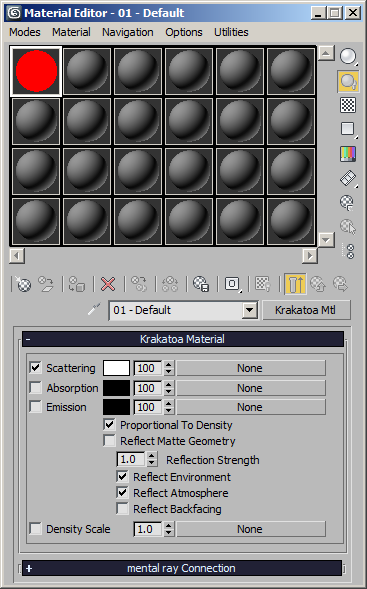367x589 pixels.
Task: Click the sample slots scroll up arrow
Action: point(326,53)
